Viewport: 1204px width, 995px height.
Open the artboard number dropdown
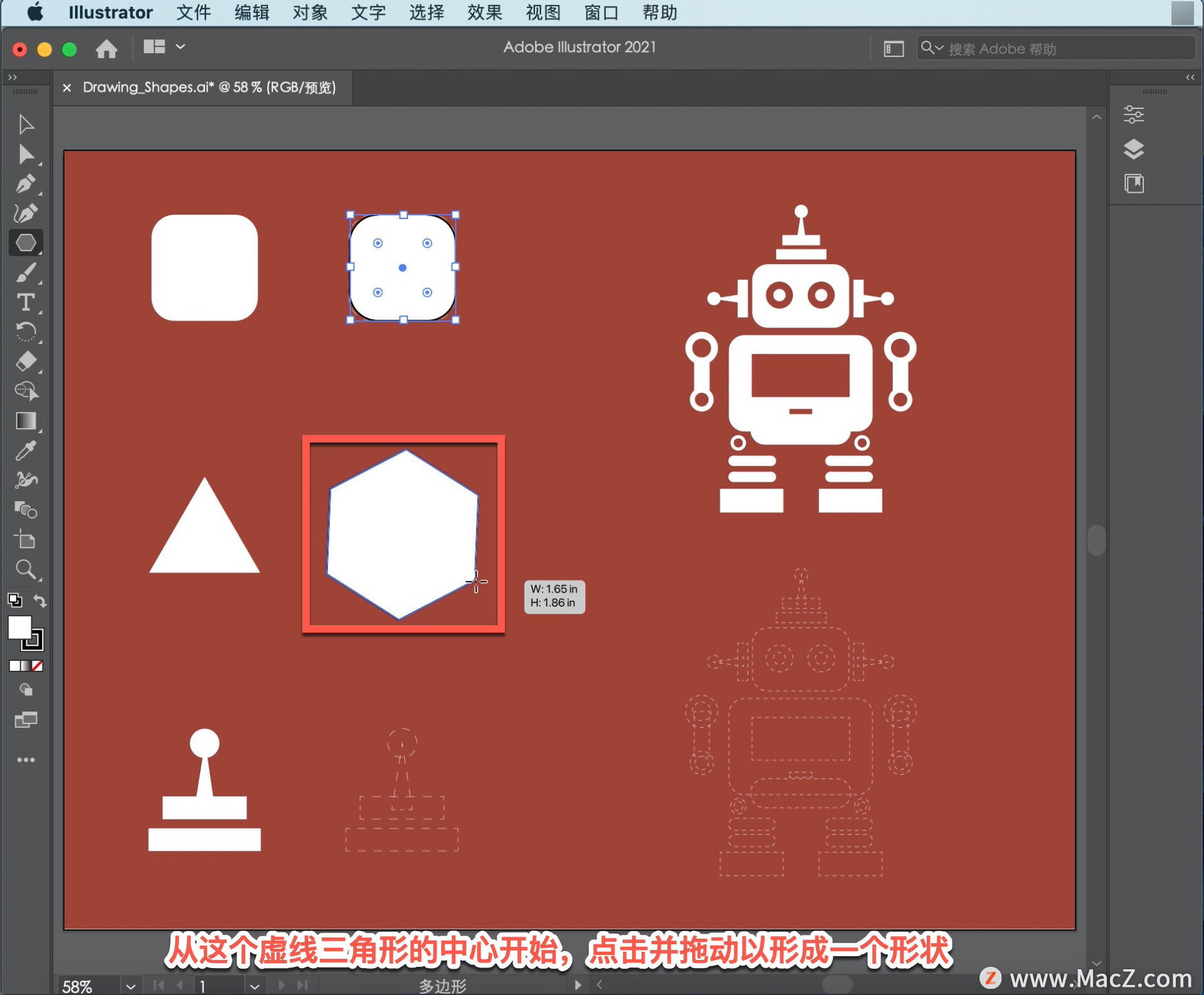[x=255, y=986]
